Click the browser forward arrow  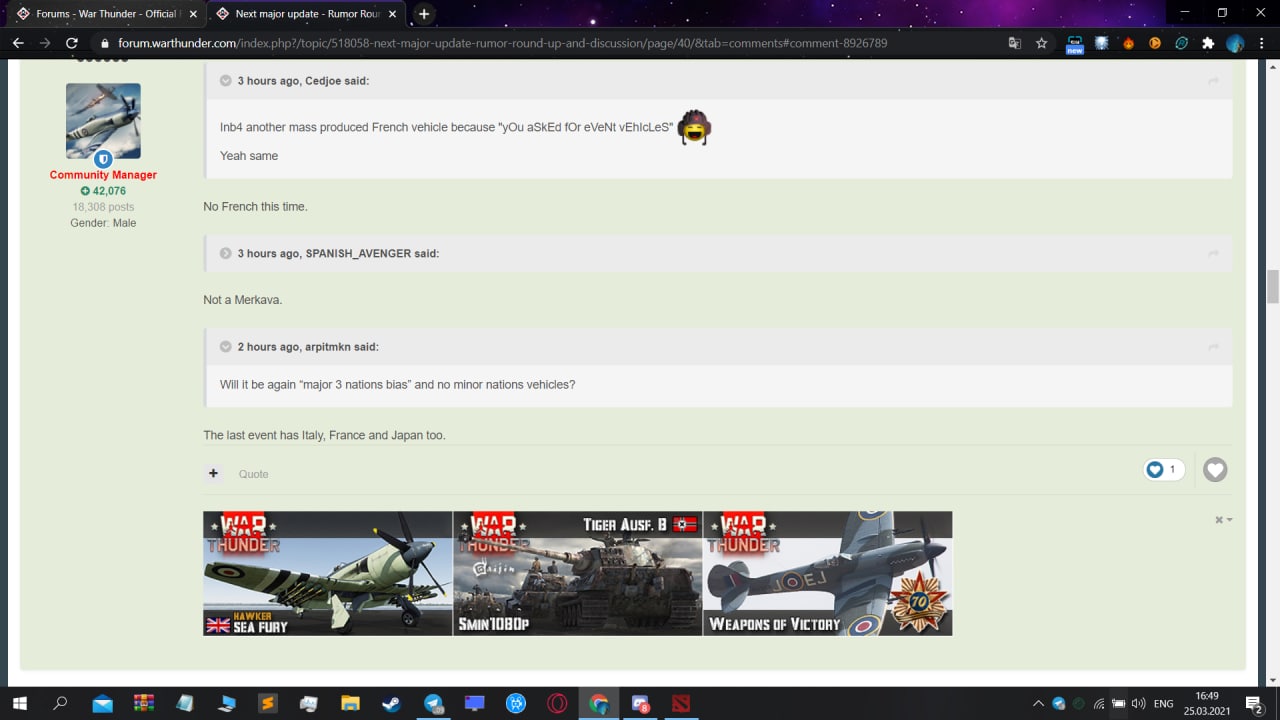45,43
